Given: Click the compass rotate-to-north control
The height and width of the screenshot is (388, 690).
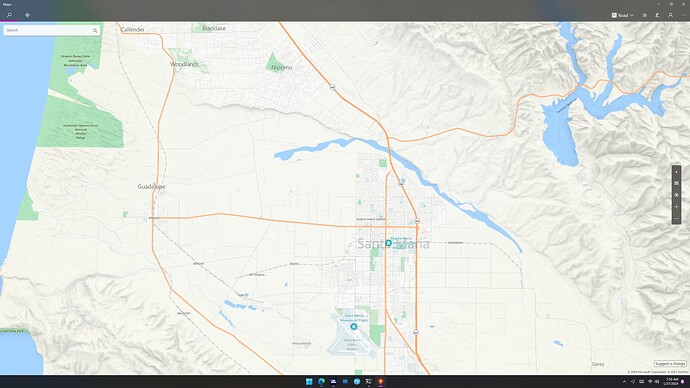Looking at the screenshot, I should coord(676,172).
